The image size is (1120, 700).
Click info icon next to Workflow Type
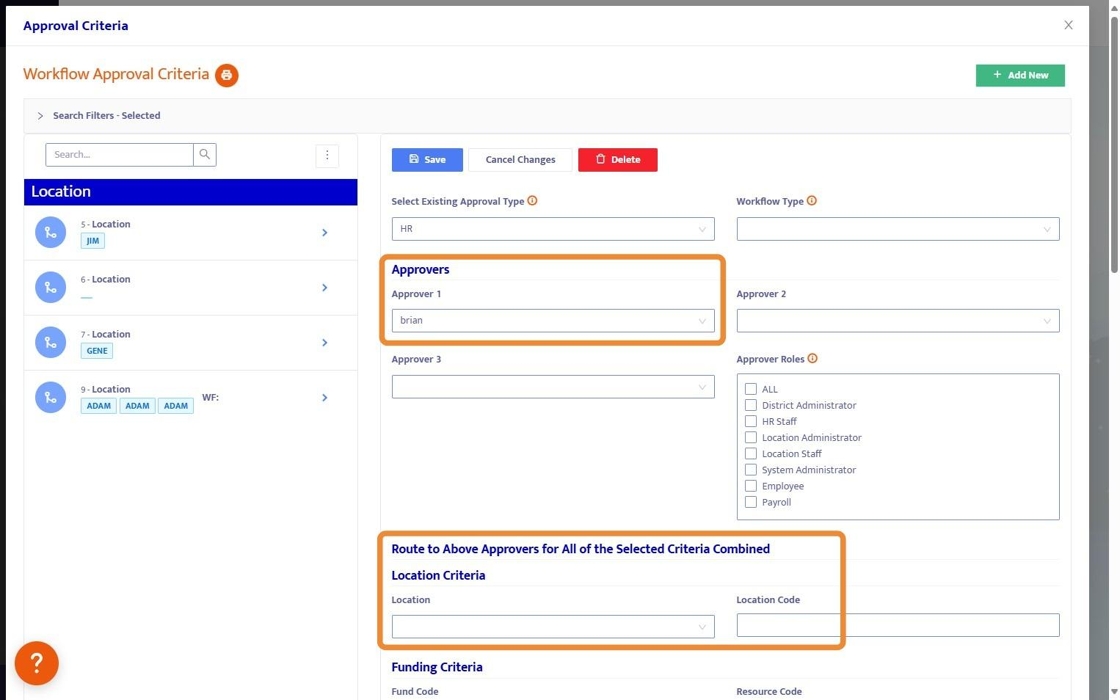pyautogui.click(x=811, y=201)
